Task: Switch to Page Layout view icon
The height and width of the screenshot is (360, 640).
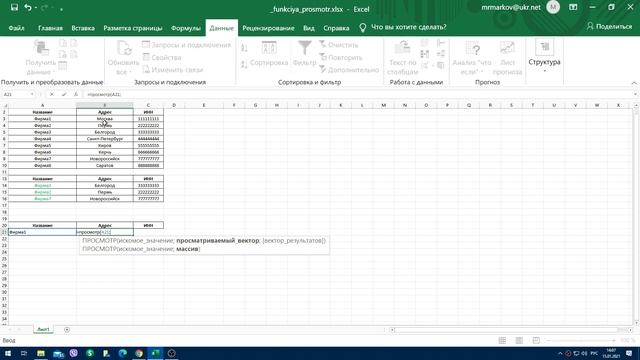Action: click(519, 340)
